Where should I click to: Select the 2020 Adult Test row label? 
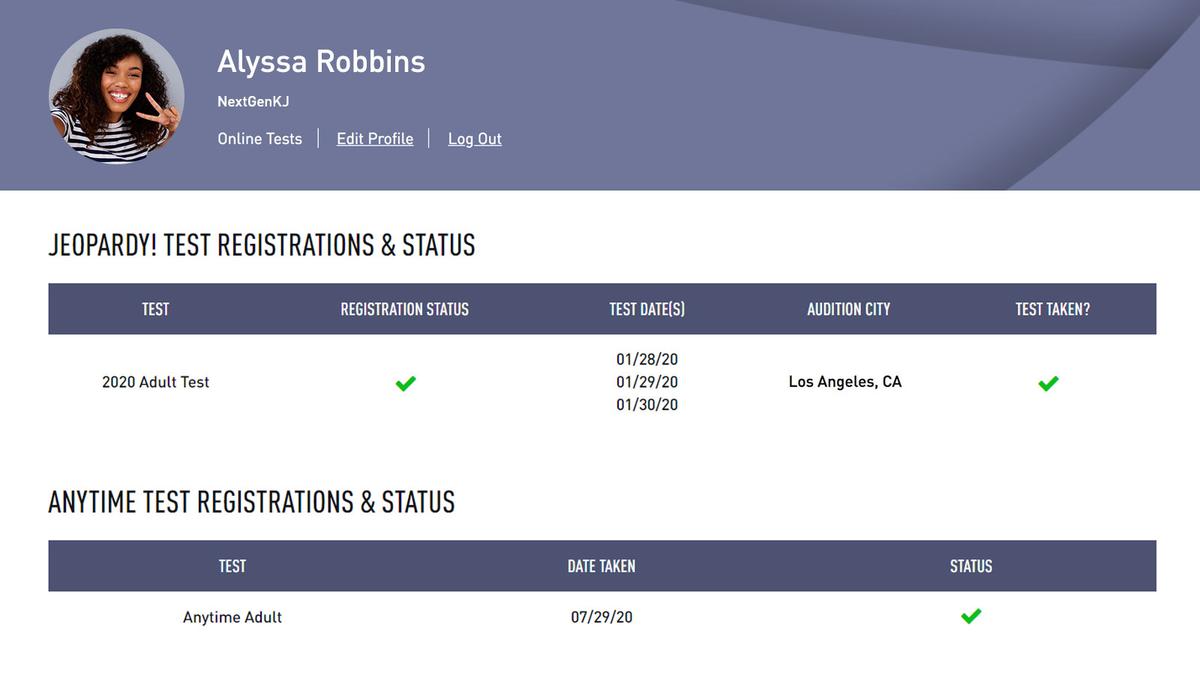point(156,382)
